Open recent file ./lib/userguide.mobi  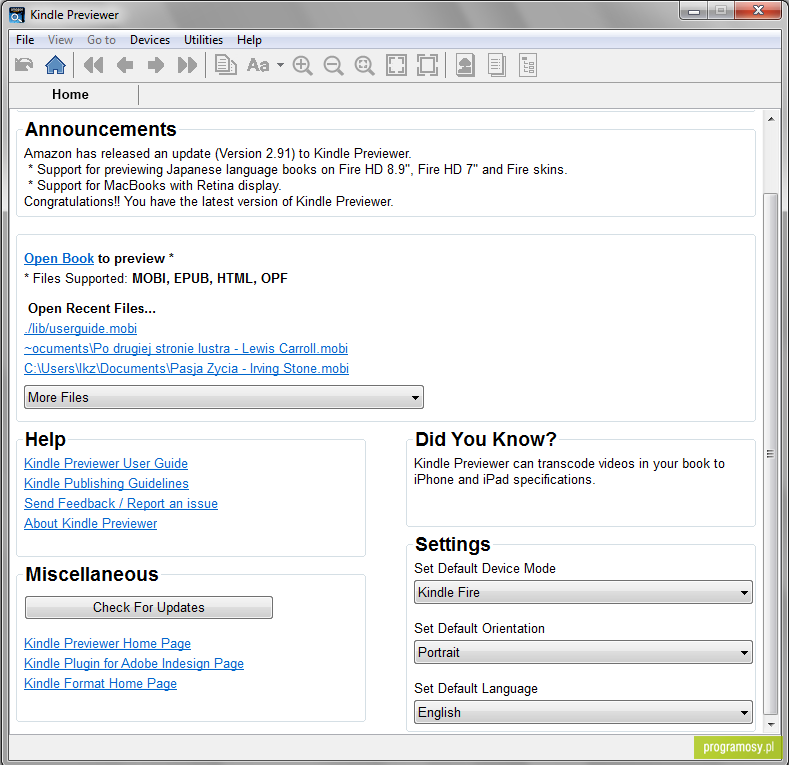coord(81,329)
